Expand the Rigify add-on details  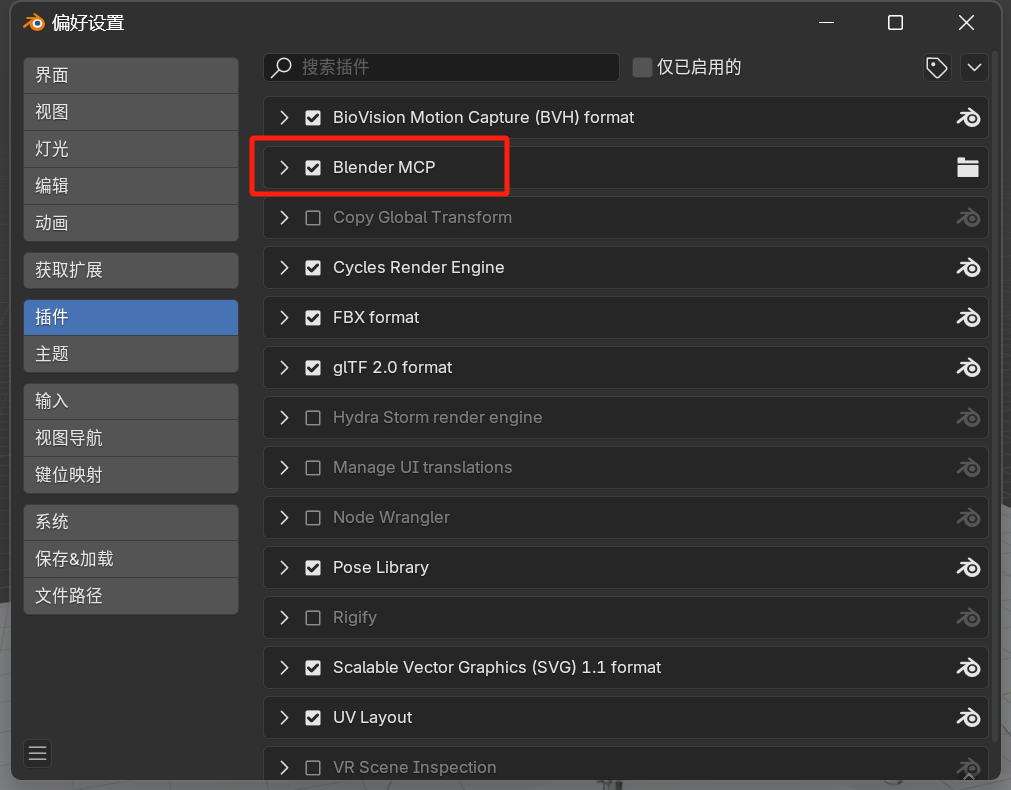(x=285, y=617)
